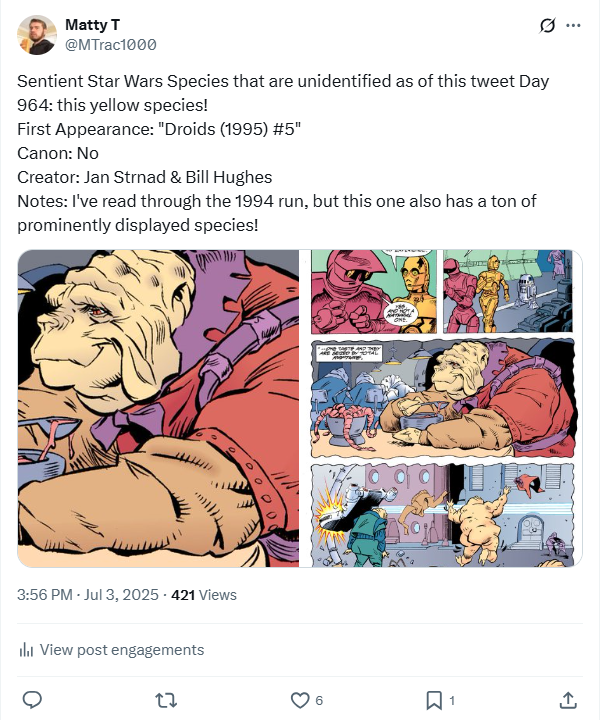Click the 3:56 PM Jul 3, 2025 timestamp
This screenshot has width=603, height=720.
click(x=90, y=595)
